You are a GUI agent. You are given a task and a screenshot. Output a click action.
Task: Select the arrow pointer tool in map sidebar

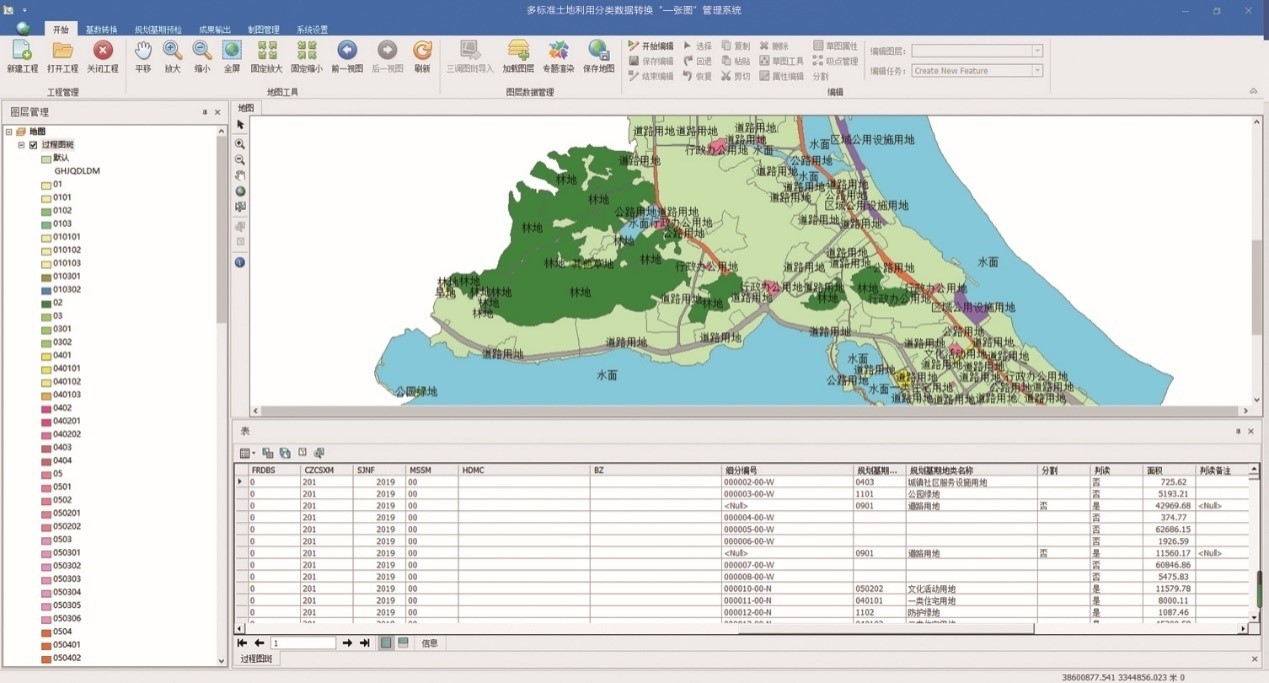pos(240,124)
